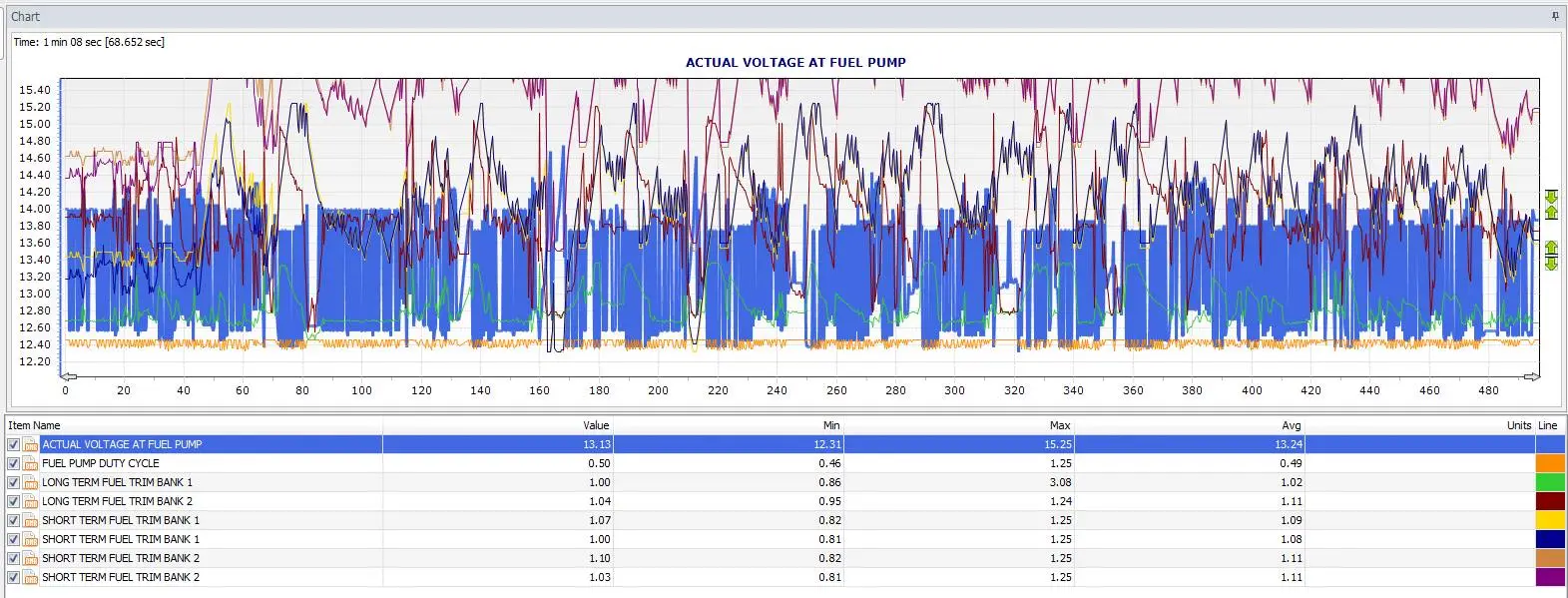Click the 0.46 min cell of FUEL PUMP DUTY CYCLE
Screen dimensions: 1568x598
tap(829, 464)
